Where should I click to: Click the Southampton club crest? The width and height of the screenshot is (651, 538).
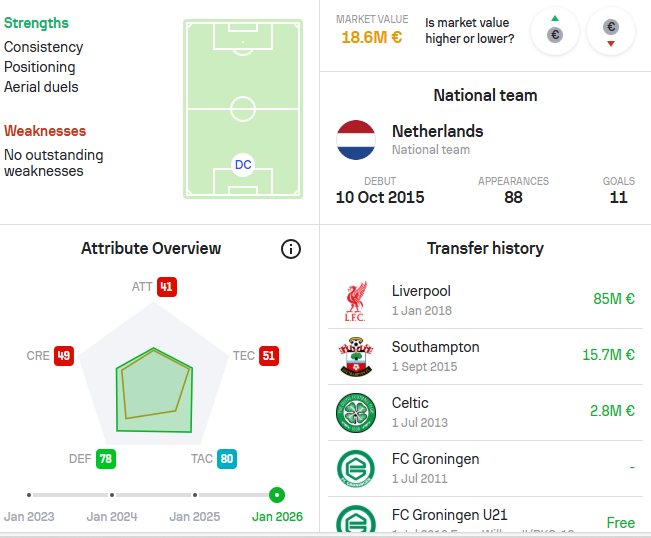point(355,357)
